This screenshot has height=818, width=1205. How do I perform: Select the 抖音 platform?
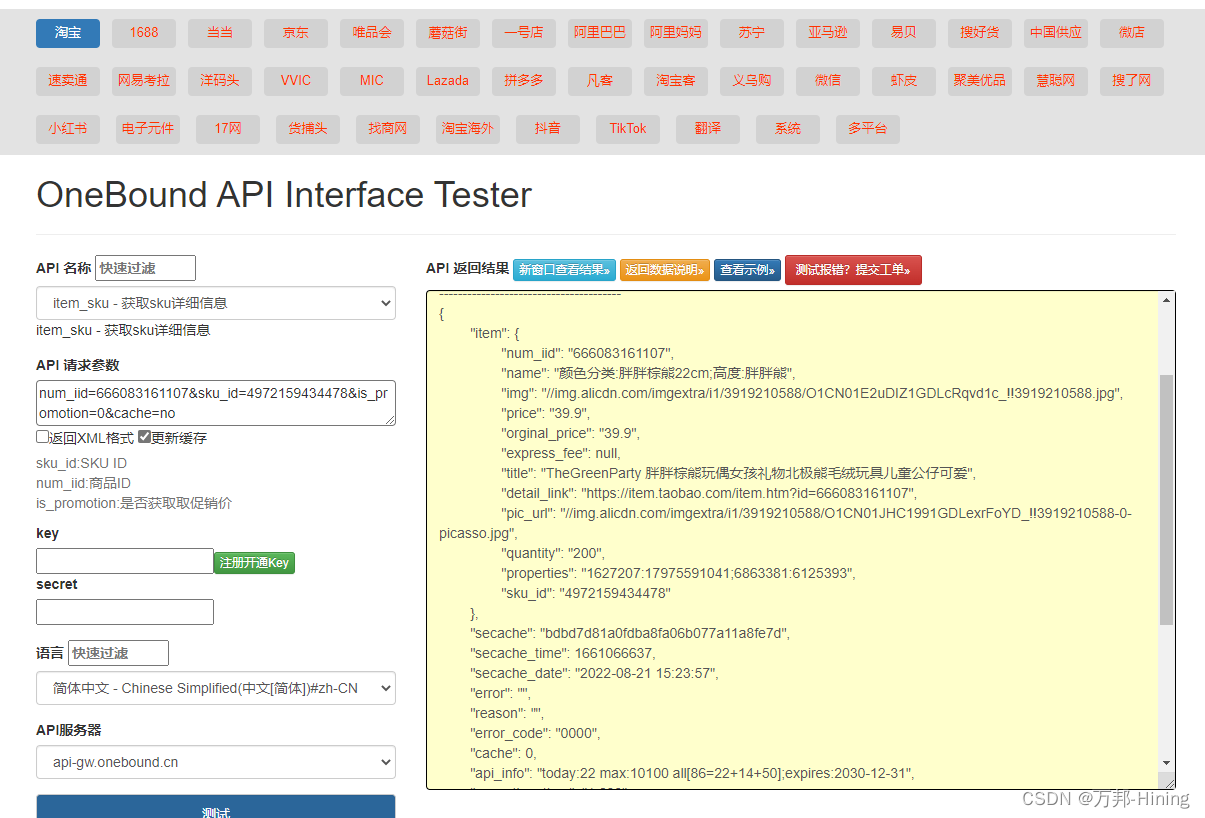point(547,128)
